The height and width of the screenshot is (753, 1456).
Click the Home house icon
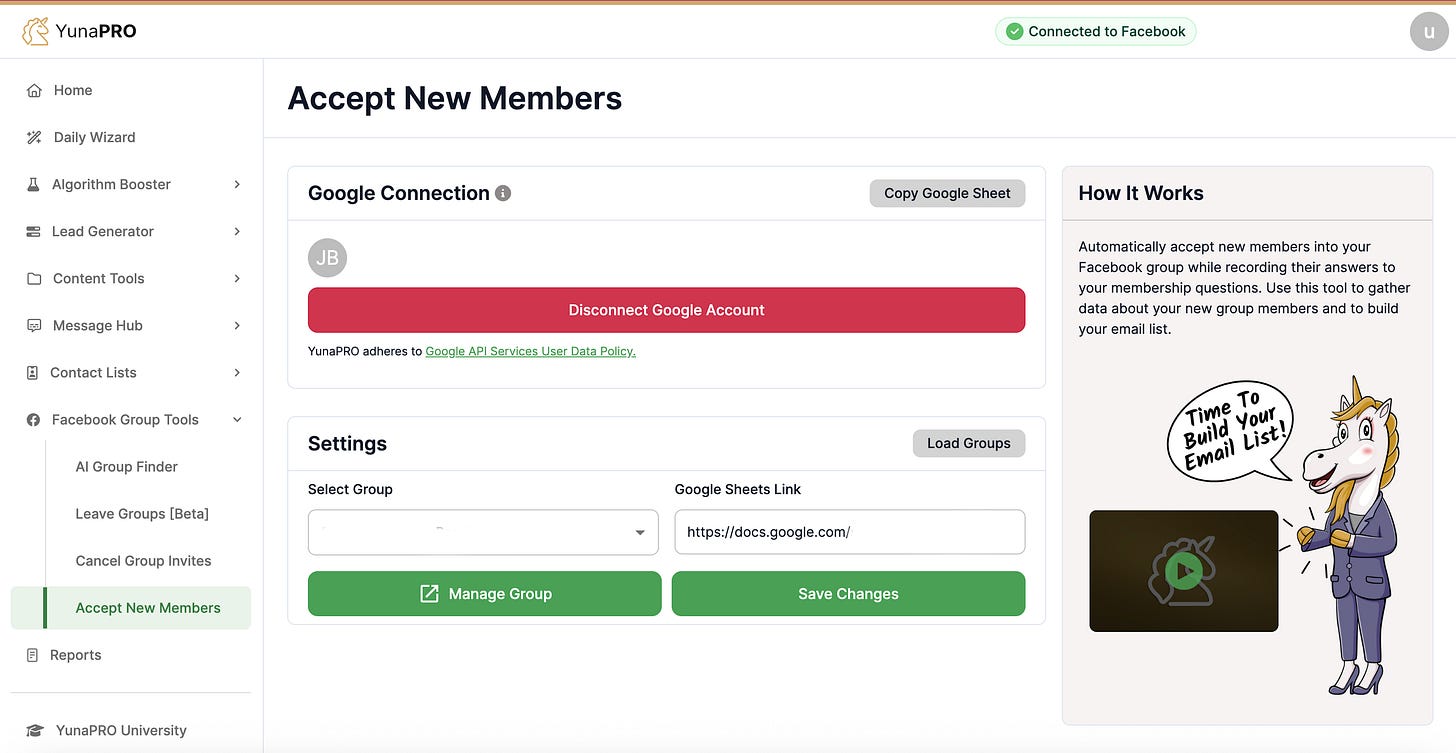35,90
